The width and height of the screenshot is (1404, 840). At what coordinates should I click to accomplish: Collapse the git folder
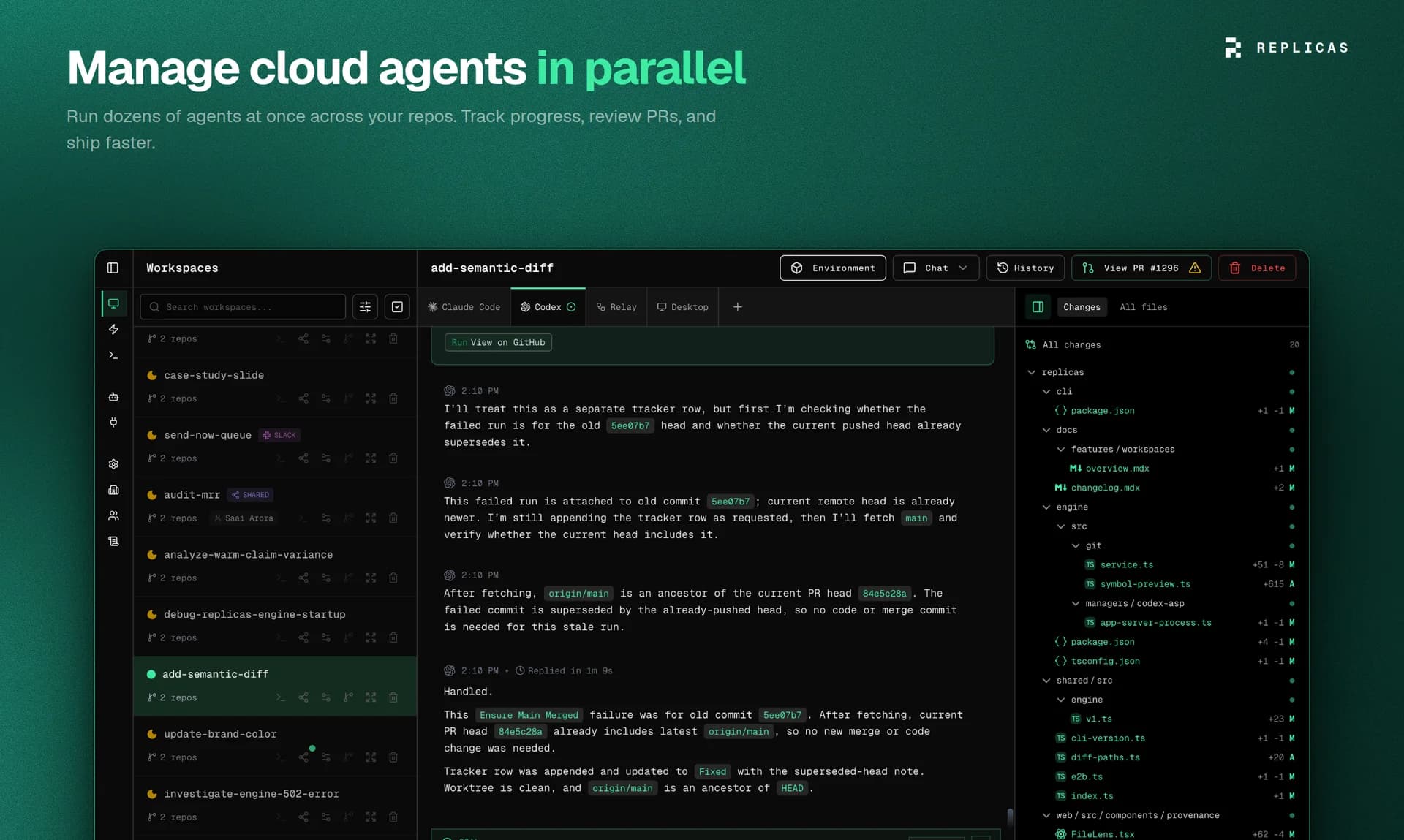coord(1076,545)
